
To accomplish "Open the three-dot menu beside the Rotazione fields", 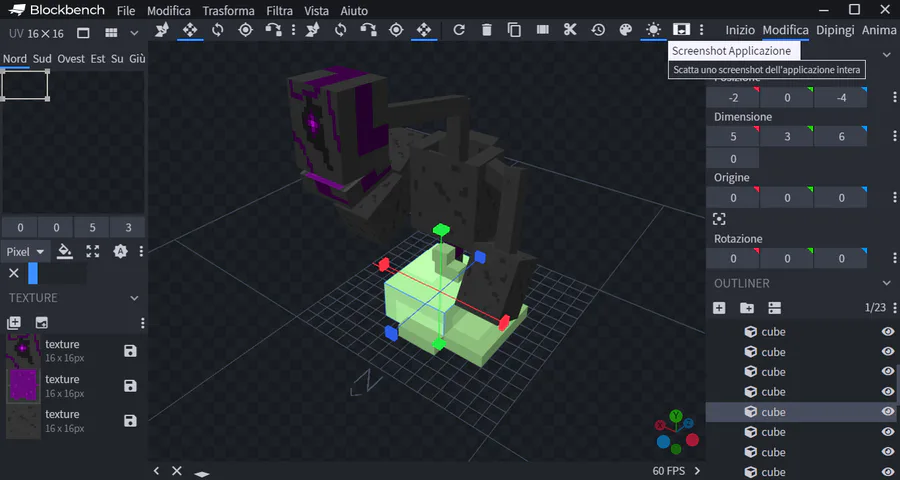I will coord(894,258).
